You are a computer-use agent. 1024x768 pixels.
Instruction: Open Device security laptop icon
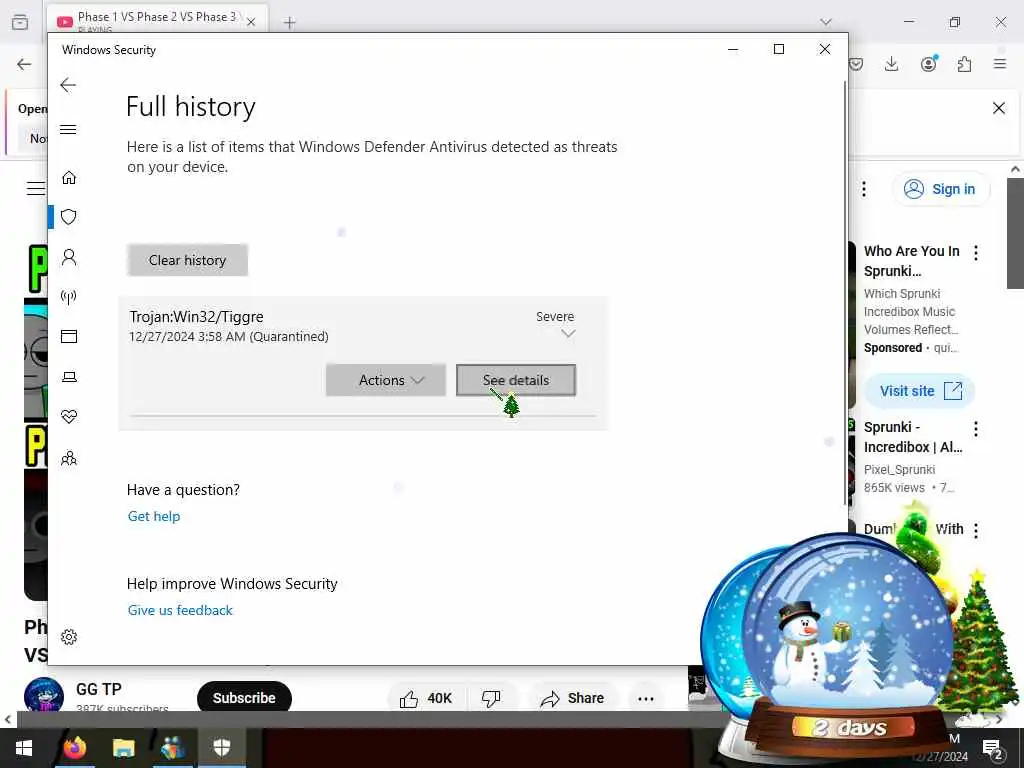click(69, 377)
